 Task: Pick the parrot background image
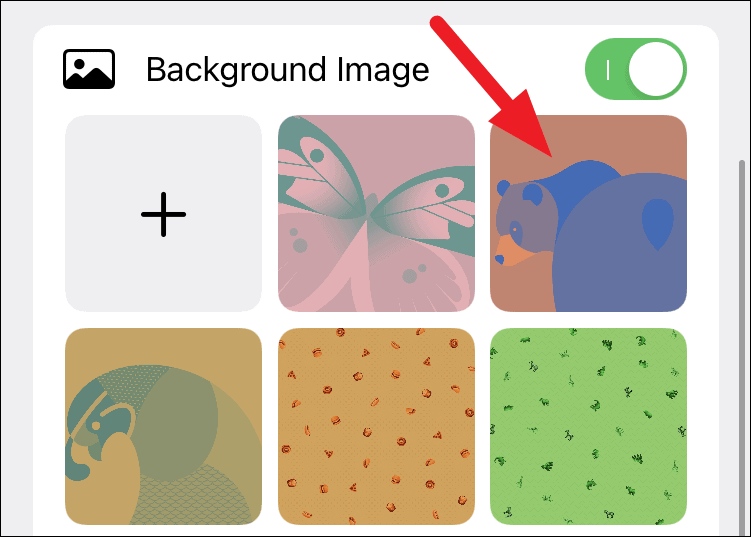pos(163,426)
